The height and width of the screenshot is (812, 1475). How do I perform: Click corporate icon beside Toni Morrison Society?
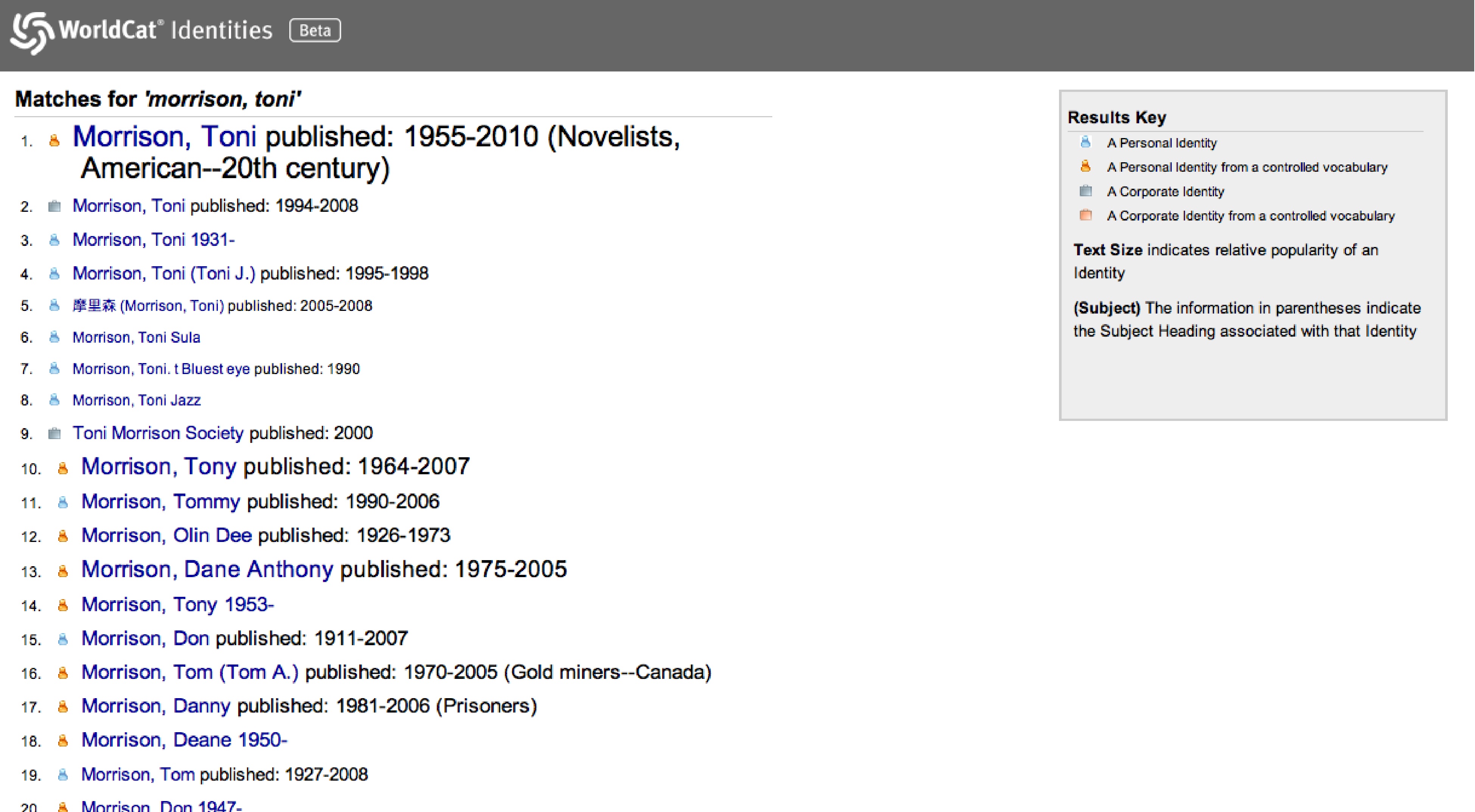(54, 433)
